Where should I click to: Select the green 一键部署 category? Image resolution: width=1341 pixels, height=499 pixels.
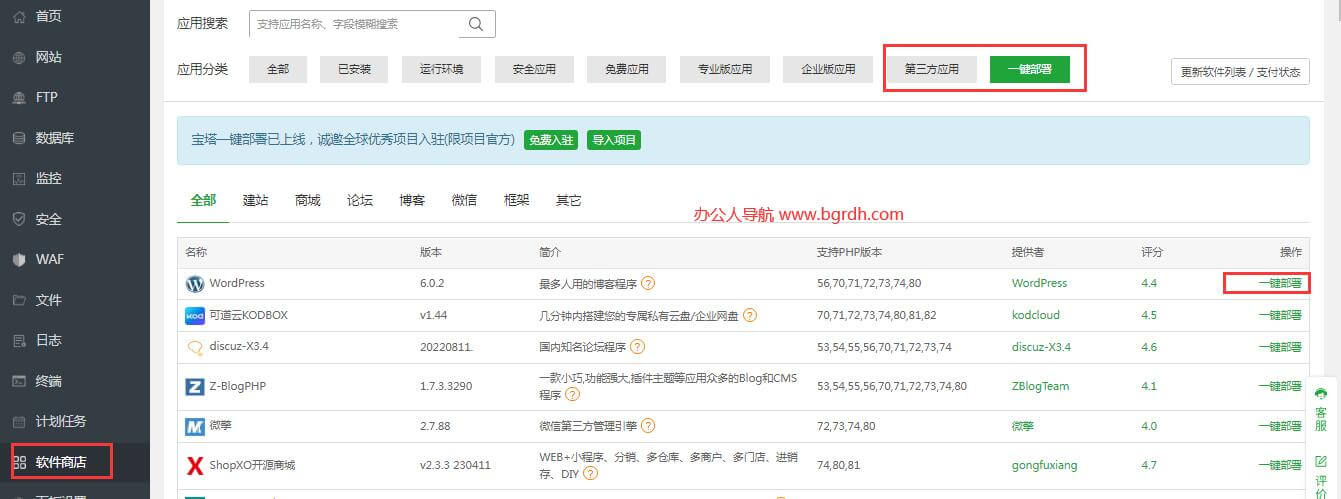pos(1029,69)
